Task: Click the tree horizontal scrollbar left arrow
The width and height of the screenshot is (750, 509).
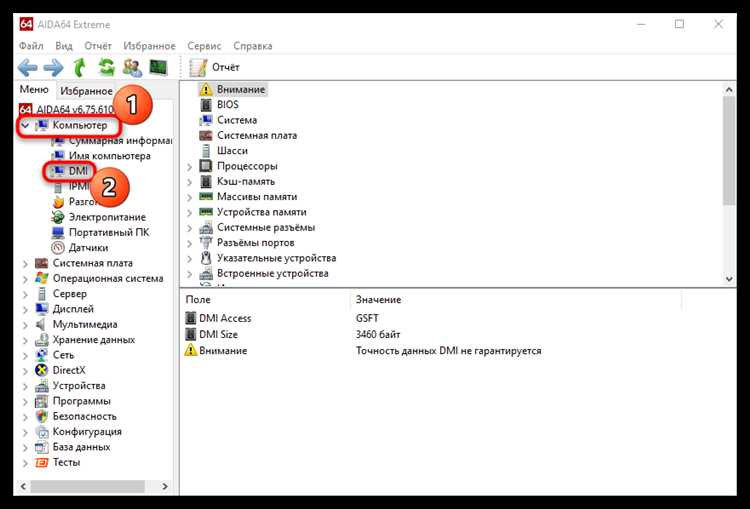Action: 23,487
